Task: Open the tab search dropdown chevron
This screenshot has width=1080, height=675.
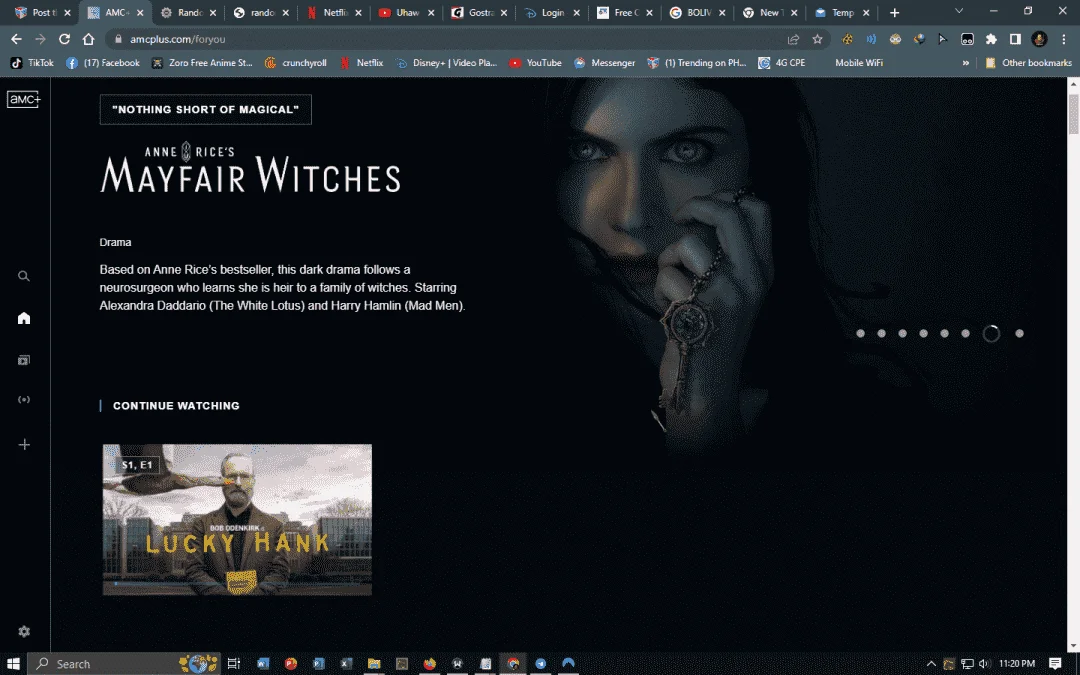Action: [x=959, y=11]
